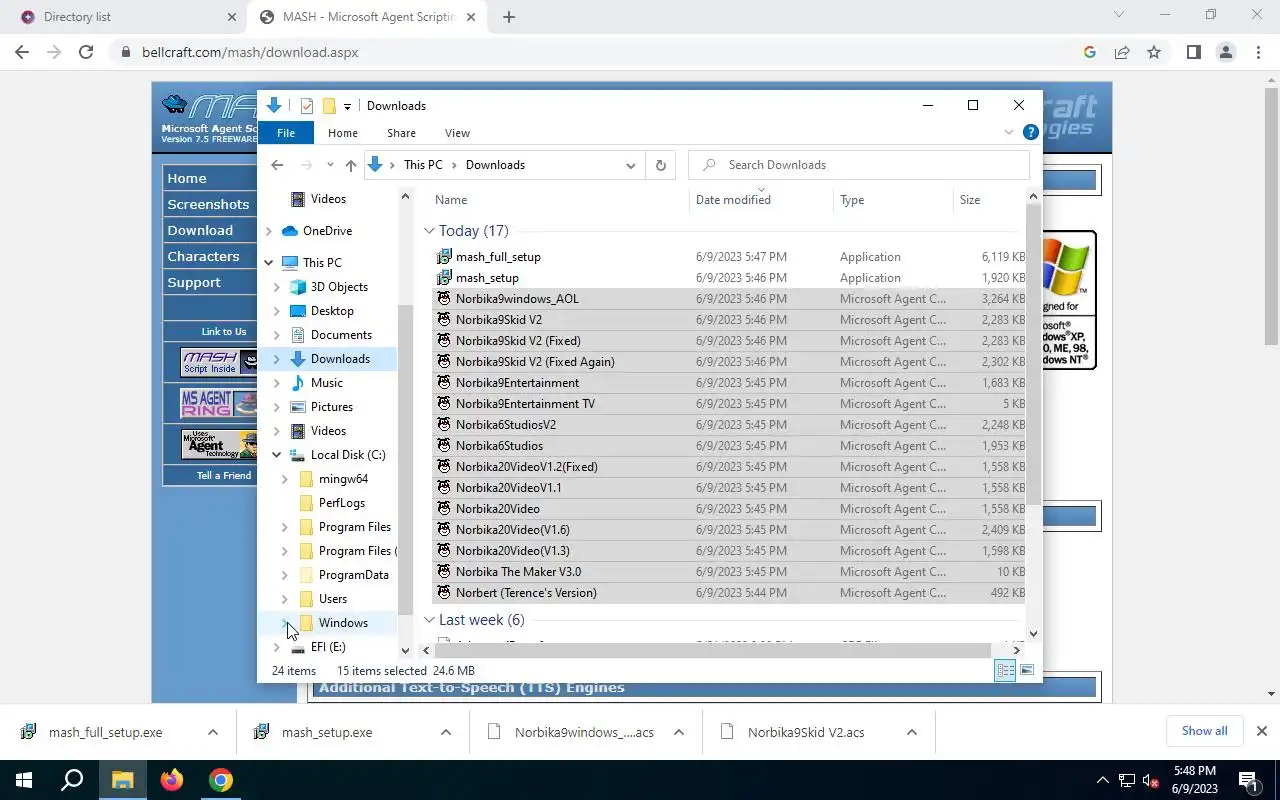1280x800 pixels.
Task: Click the Screenshots link on the MASH site
Action: pyautogui.click(x=208, y=204)
